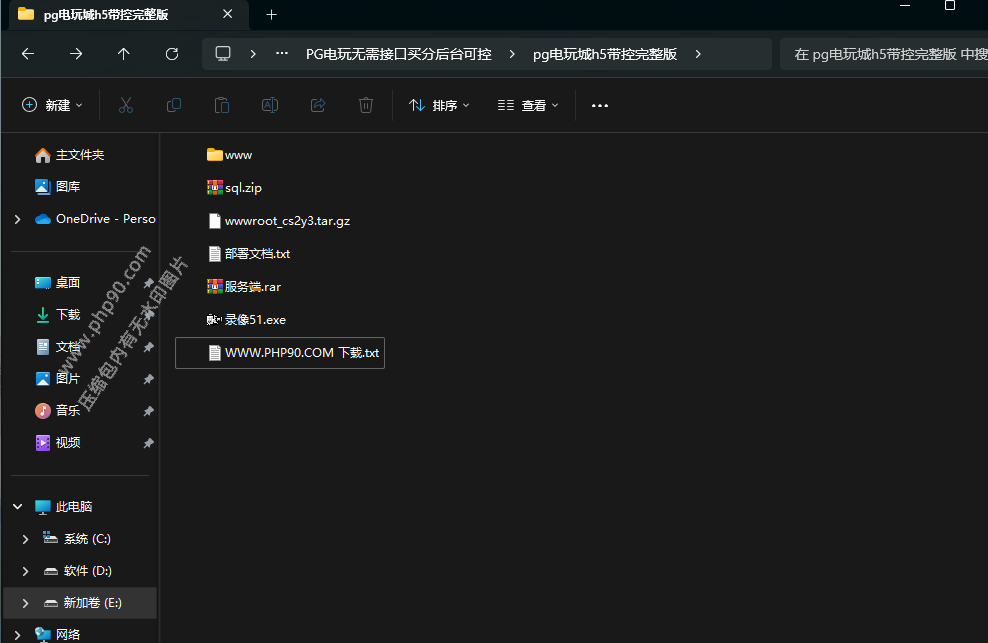Open the three-dots more options menu

pos(600,105)
